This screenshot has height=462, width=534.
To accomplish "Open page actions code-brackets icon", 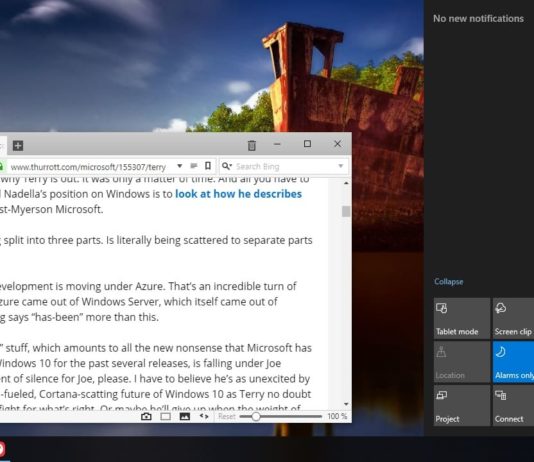I will click(204, 416).
